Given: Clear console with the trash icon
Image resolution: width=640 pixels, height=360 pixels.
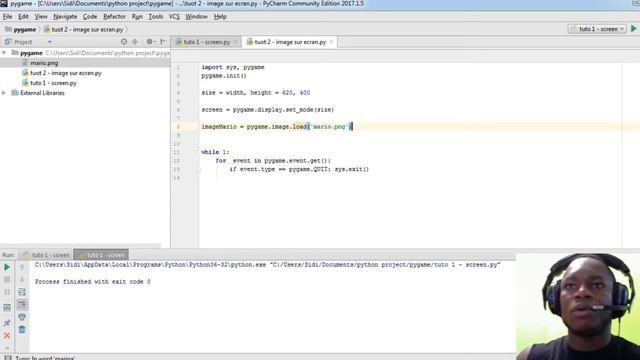Looking at the screenshot, I should pos(22,329).
